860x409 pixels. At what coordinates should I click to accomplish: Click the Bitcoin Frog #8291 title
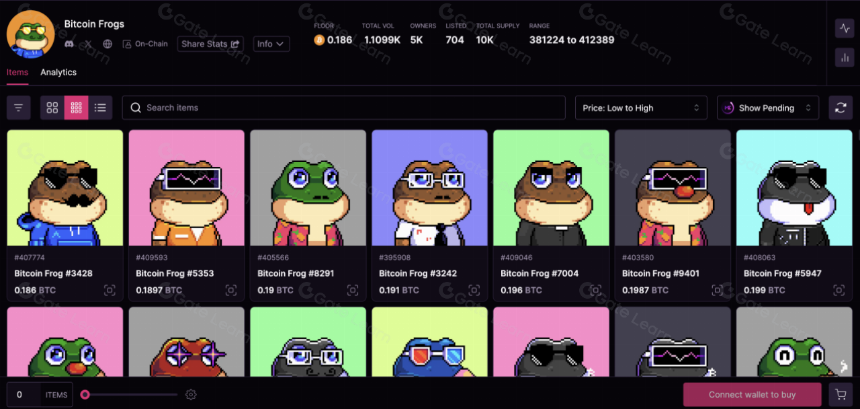tap(296, 273)
